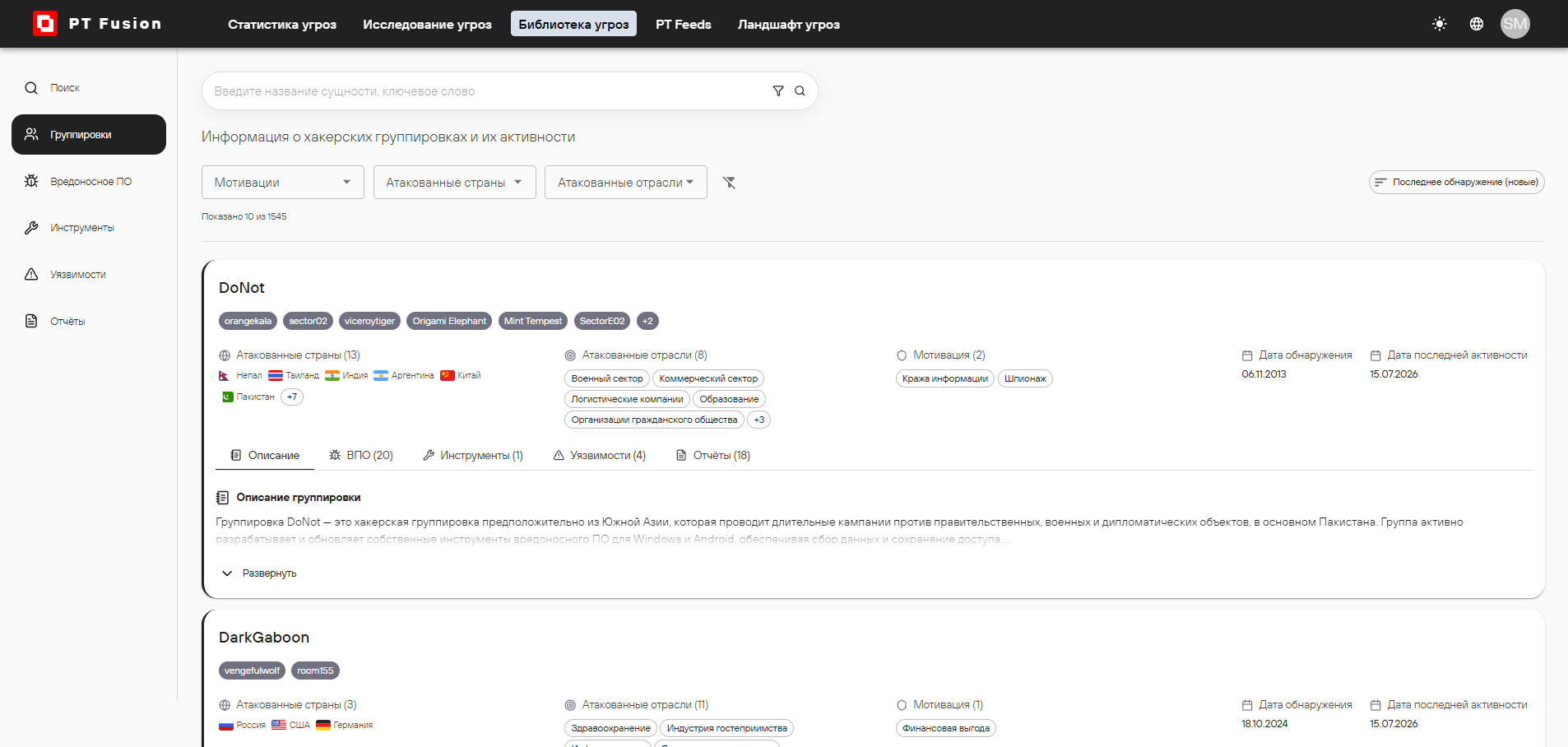Select Группировки in the sidebar

(x=89, y=134)
